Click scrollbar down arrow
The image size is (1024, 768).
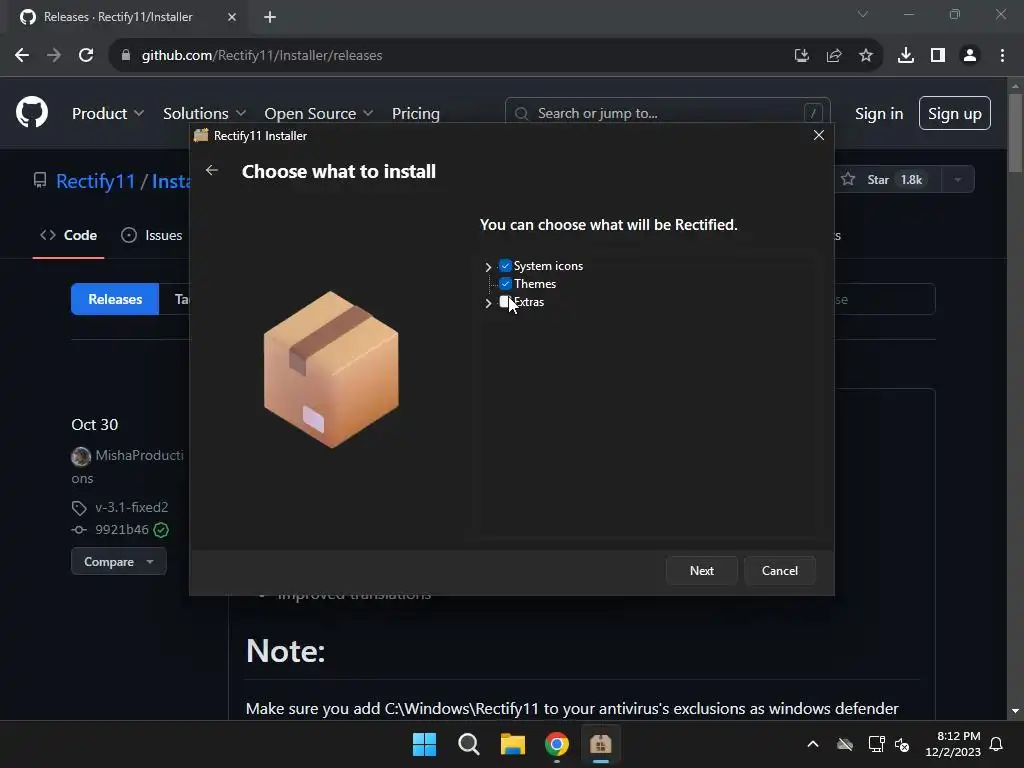point(1015,711)
